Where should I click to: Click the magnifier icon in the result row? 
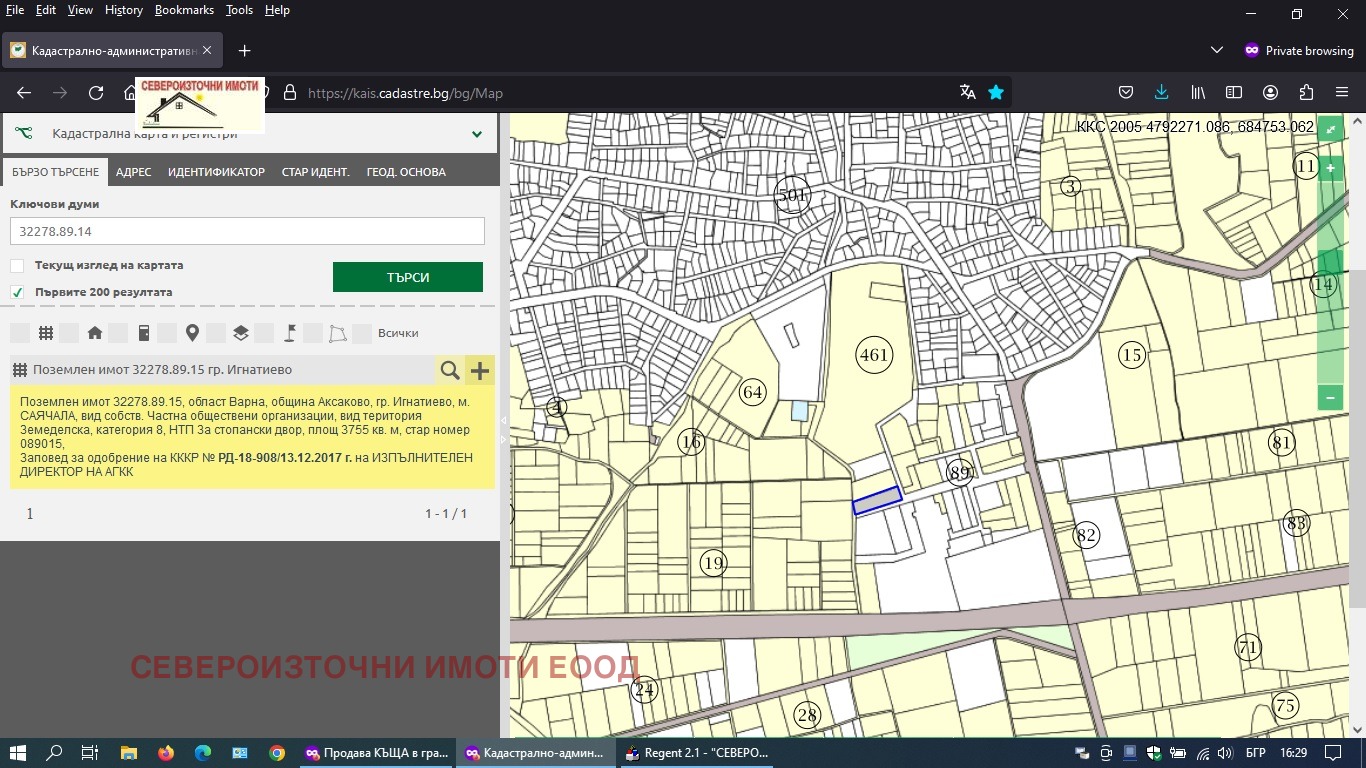[x=450, y=371]
